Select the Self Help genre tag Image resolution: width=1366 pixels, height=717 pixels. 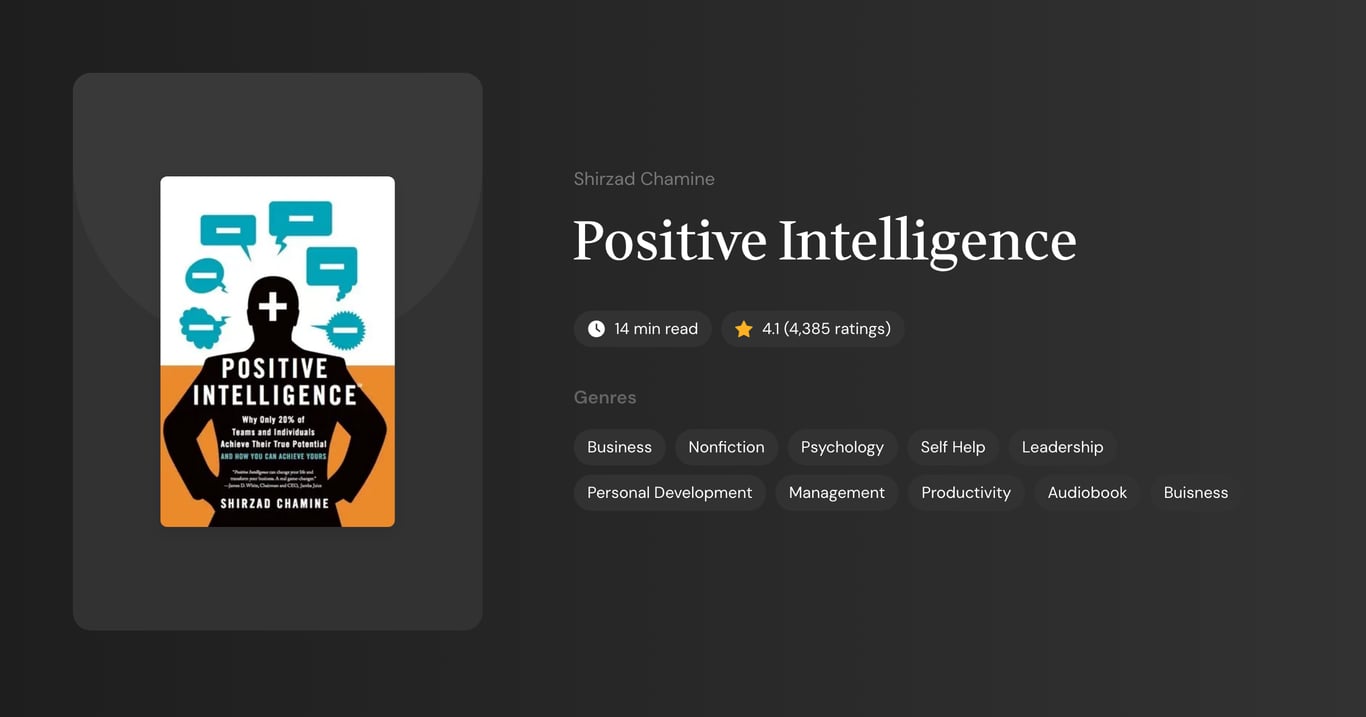952,447
